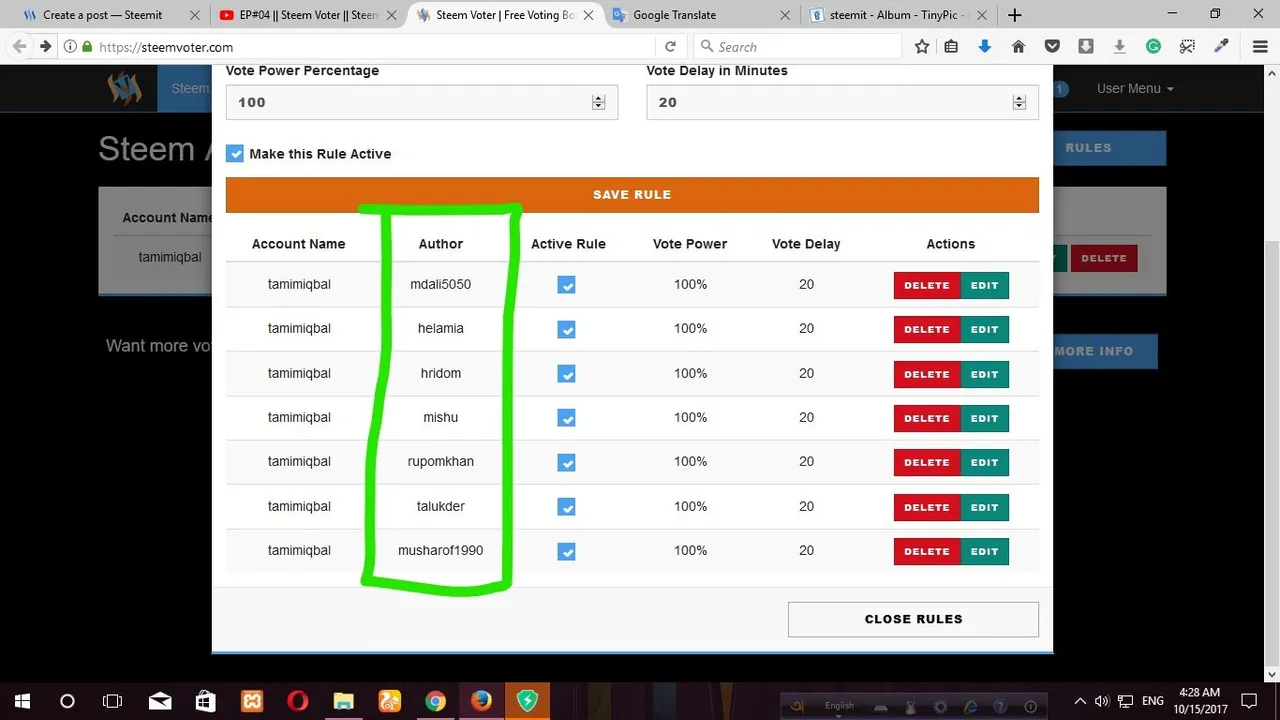Image resolution: width=1280 pixels, height=720 pixels.
Task: Reload the steemvoter.com page
Action: (670, 47)
